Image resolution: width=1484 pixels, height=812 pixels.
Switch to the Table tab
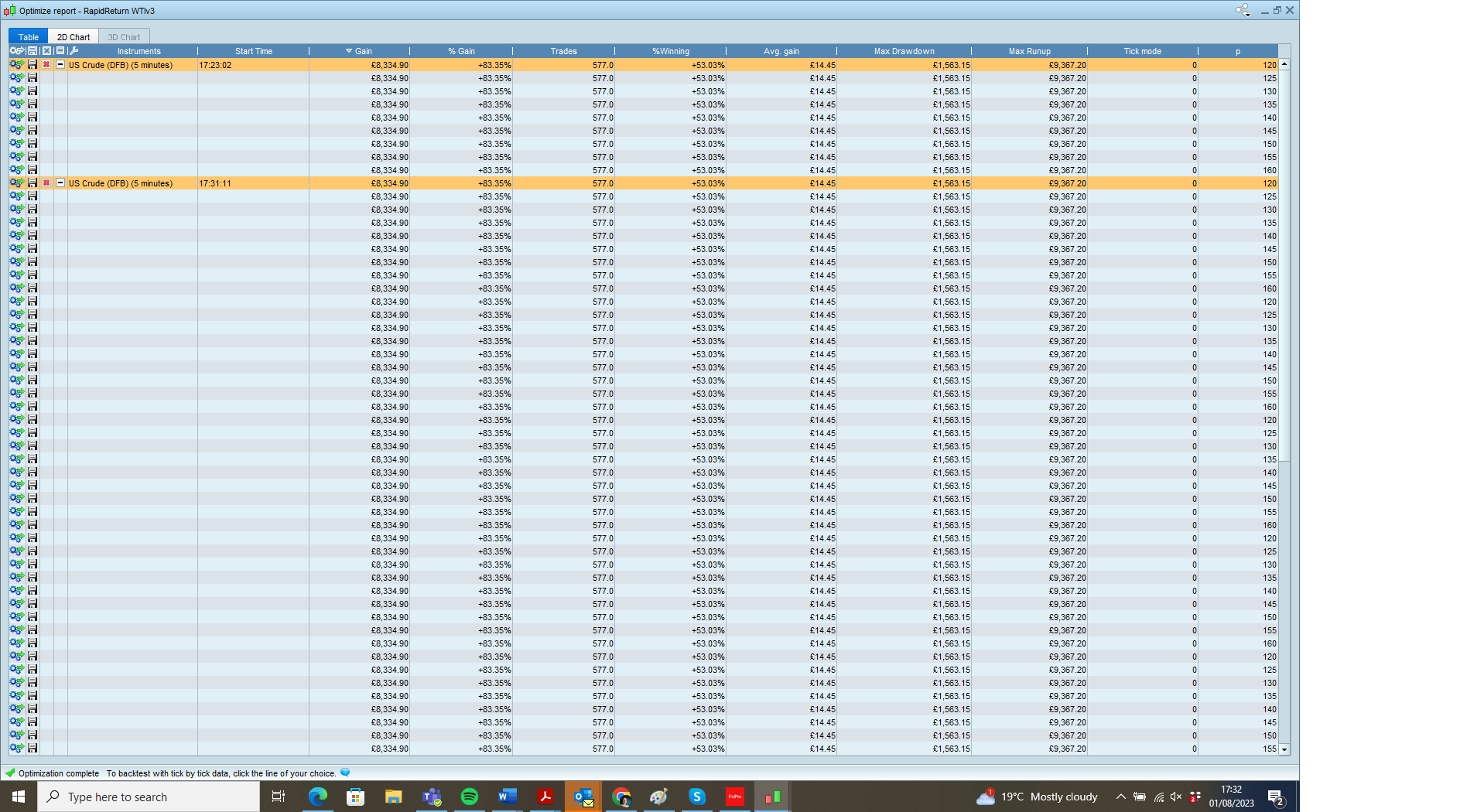point(29,37)
